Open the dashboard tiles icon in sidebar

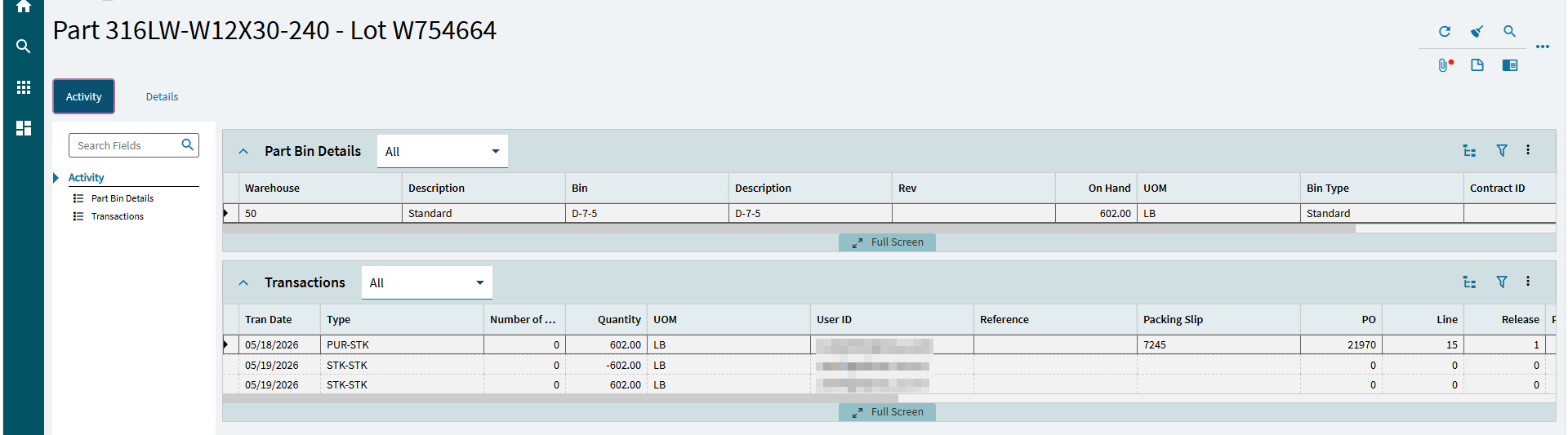click(x=24, y=128)
